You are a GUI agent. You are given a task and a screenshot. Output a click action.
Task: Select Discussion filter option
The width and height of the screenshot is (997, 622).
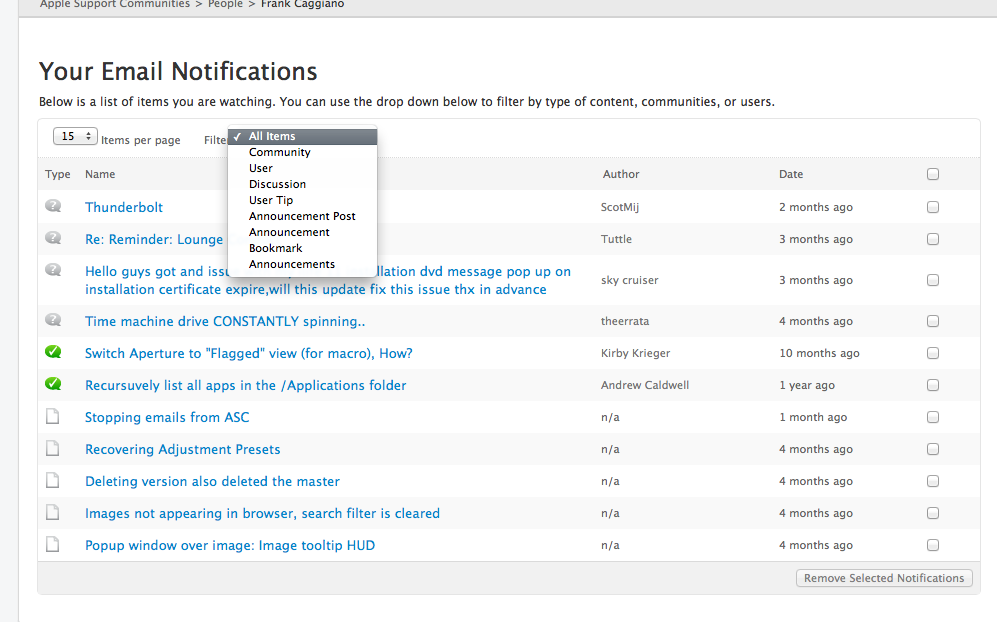(x=277, y=184)
